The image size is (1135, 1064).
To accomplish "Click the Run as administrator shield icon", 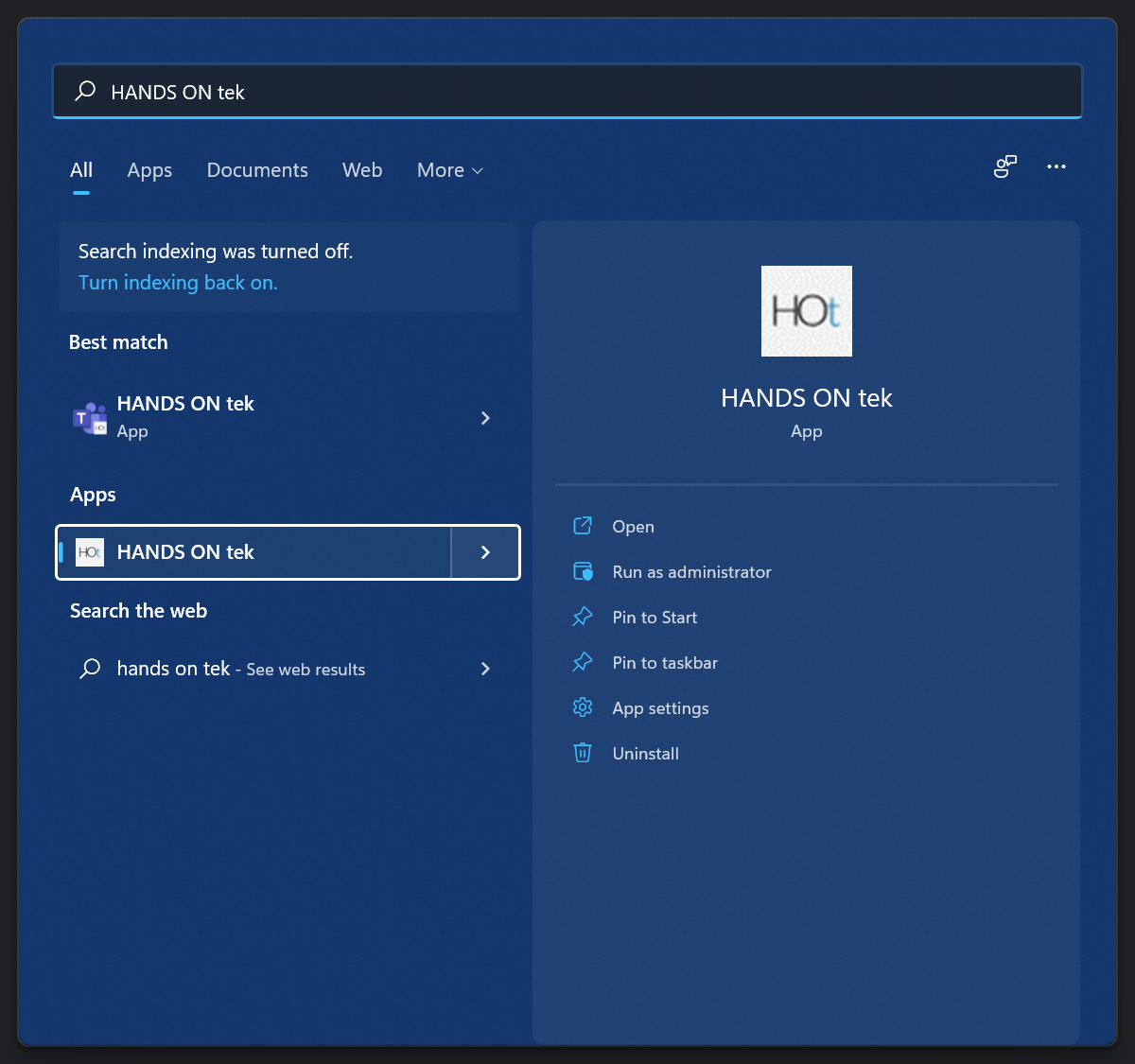I will [x=583, y=571].
